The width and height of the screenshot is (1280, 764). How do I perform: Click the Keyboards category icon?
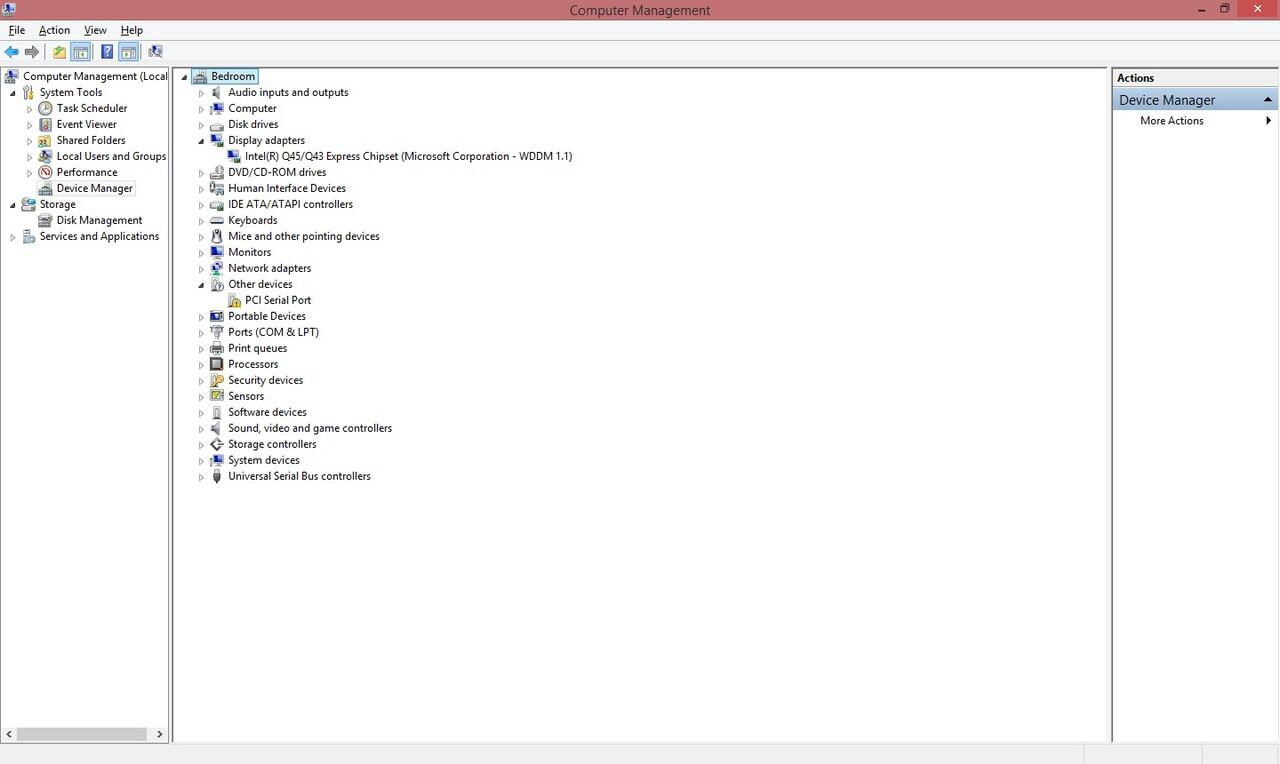(217, 220)
